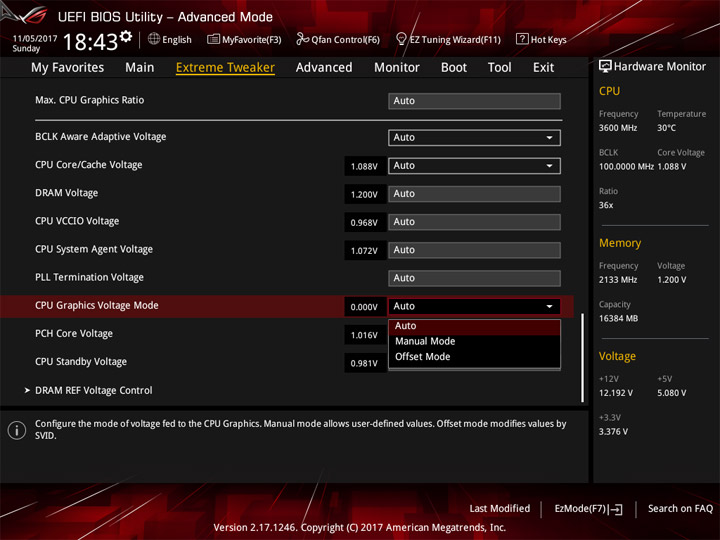Click the PLL Termination Voltage field

[x=474, y=278]
